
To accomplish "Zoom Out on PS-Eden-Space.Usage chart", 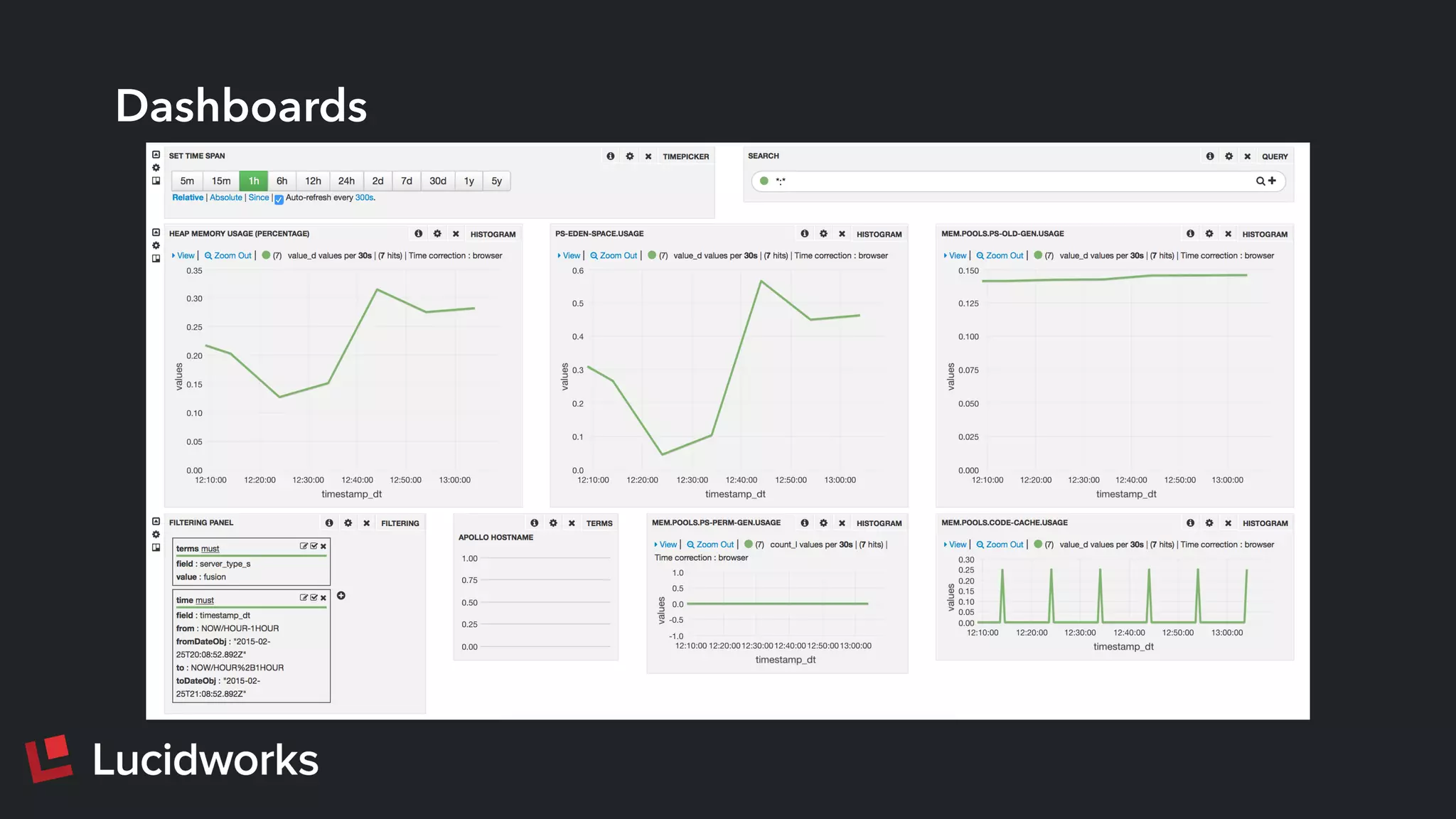I will coord(614,256).
